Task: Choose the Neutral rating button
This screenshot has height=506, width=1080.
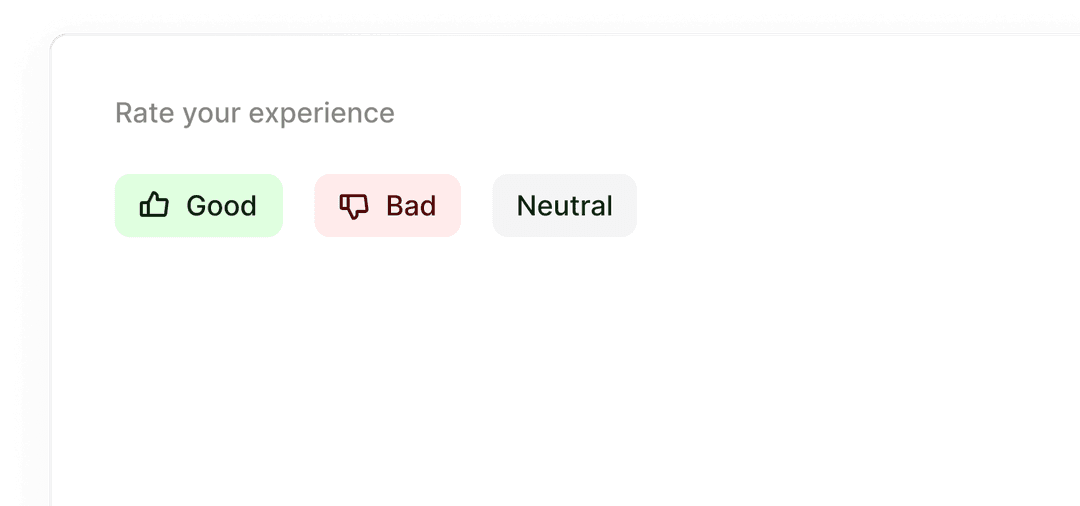Action: tap(564, 206)
